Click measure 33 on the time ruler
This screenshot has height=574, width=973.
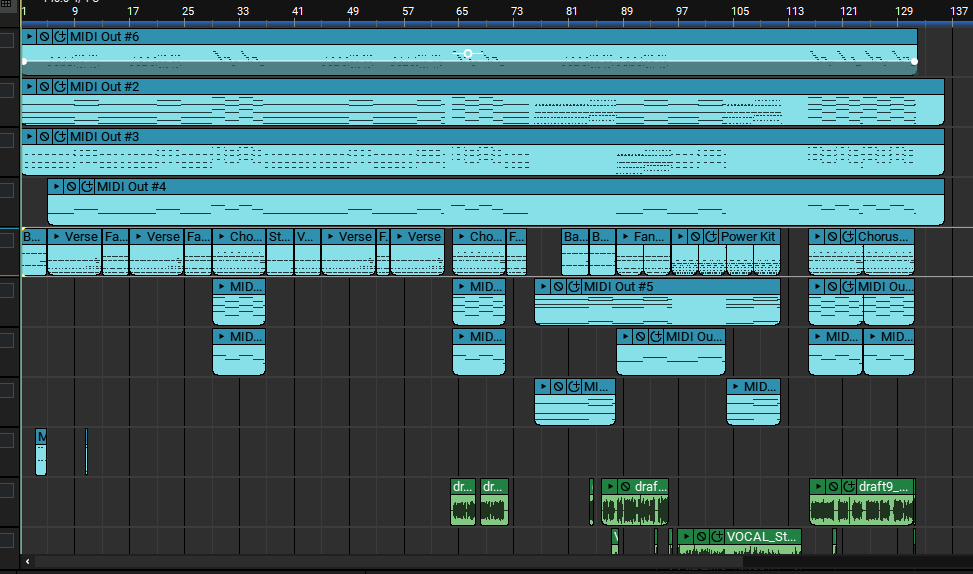tap(243, 11)
